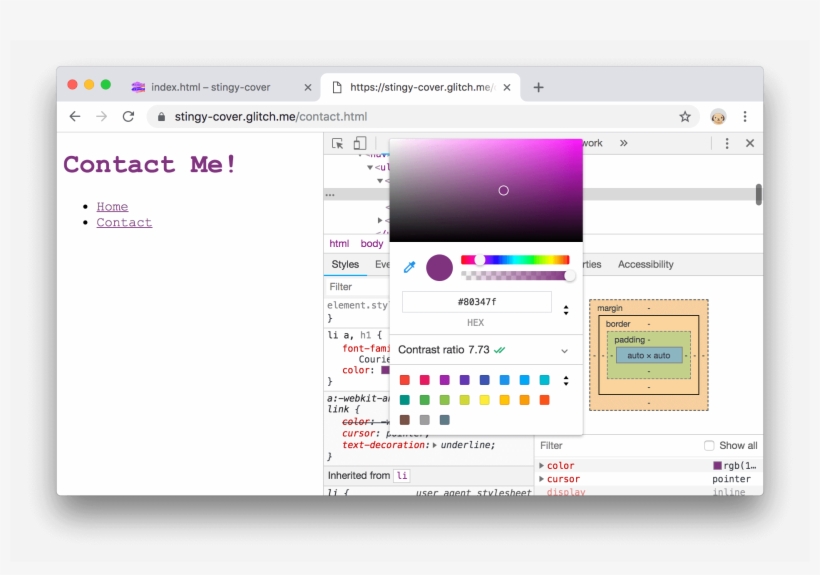The image size is (820, 575).
Task: Click the auto × auto box model content
Action: coord(649,355)
